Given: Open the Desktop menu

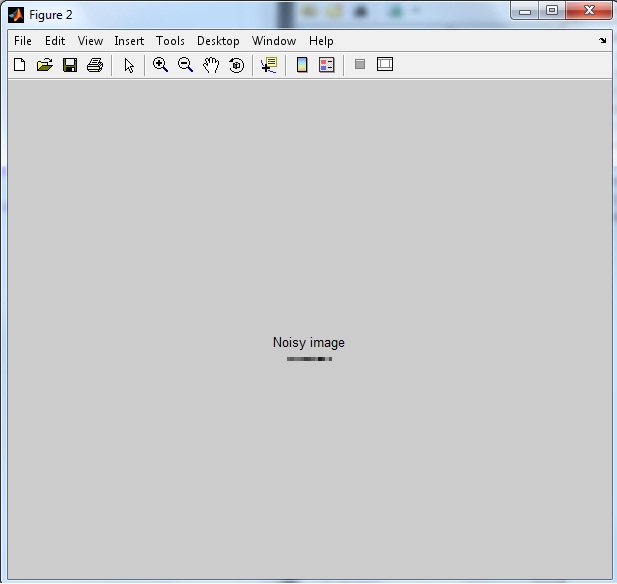Looking at the screenshot, I should click(x=218, y=41).
